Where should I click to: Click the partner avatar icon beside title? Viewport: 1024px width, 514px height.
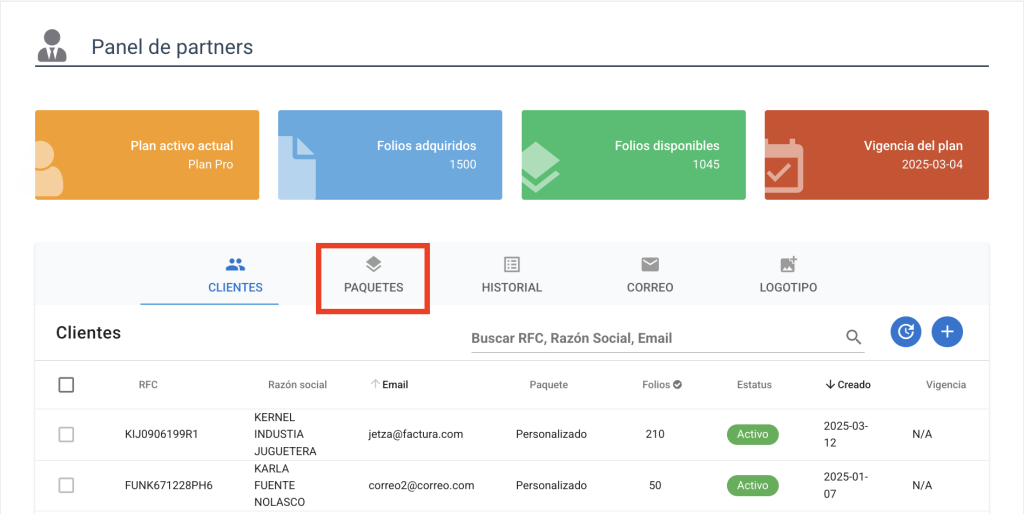coord(52,46)
